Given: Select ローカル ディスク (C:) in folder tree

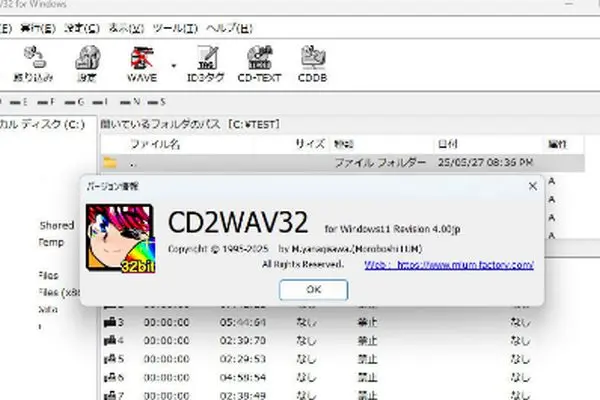Looking at the screenshot, I should tap(42, 124).
